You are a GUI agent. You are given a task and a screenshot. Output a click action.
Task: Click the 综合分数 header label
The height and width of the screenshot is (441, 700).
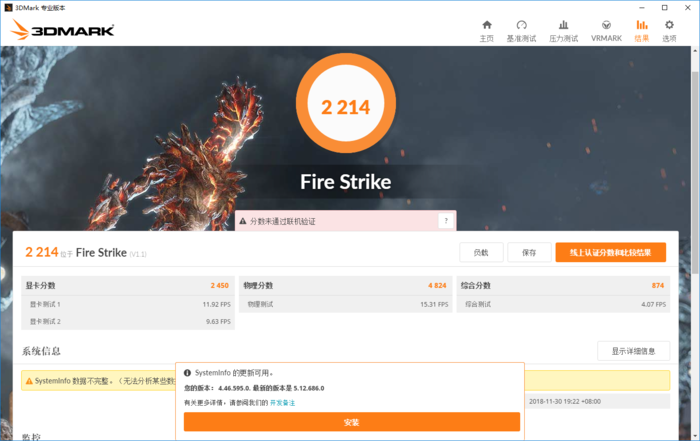pos(476,285)
